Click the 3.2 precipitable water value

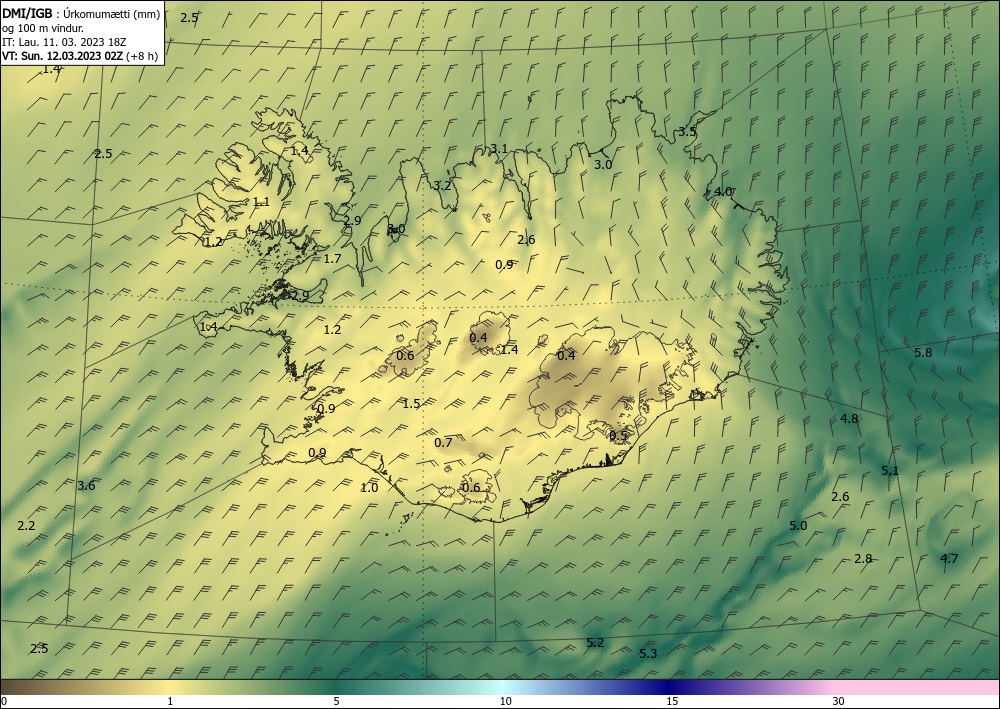click(442, 186)
